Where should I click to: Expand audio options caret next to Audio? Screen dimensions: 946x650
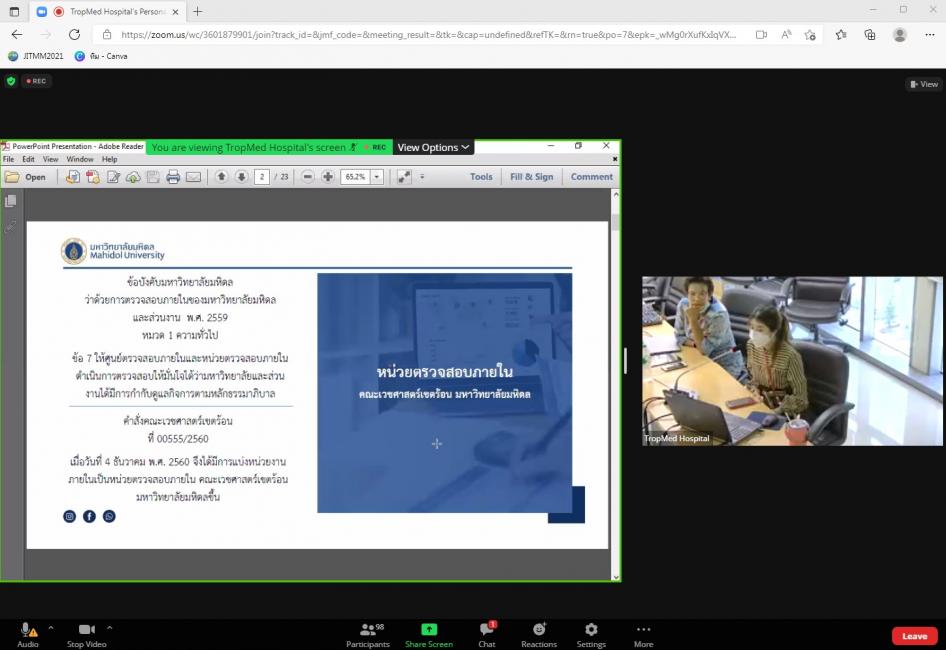51,628
